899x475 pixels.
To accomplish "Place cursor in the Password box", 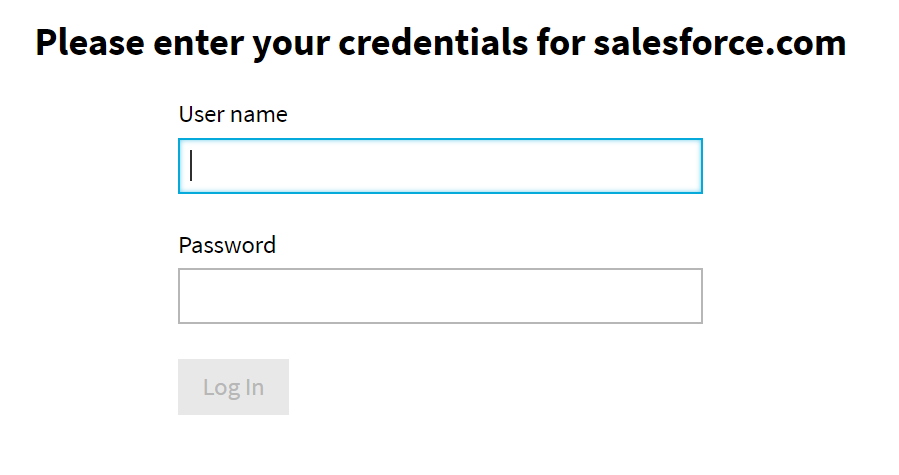I will click(x=440, y=296).
